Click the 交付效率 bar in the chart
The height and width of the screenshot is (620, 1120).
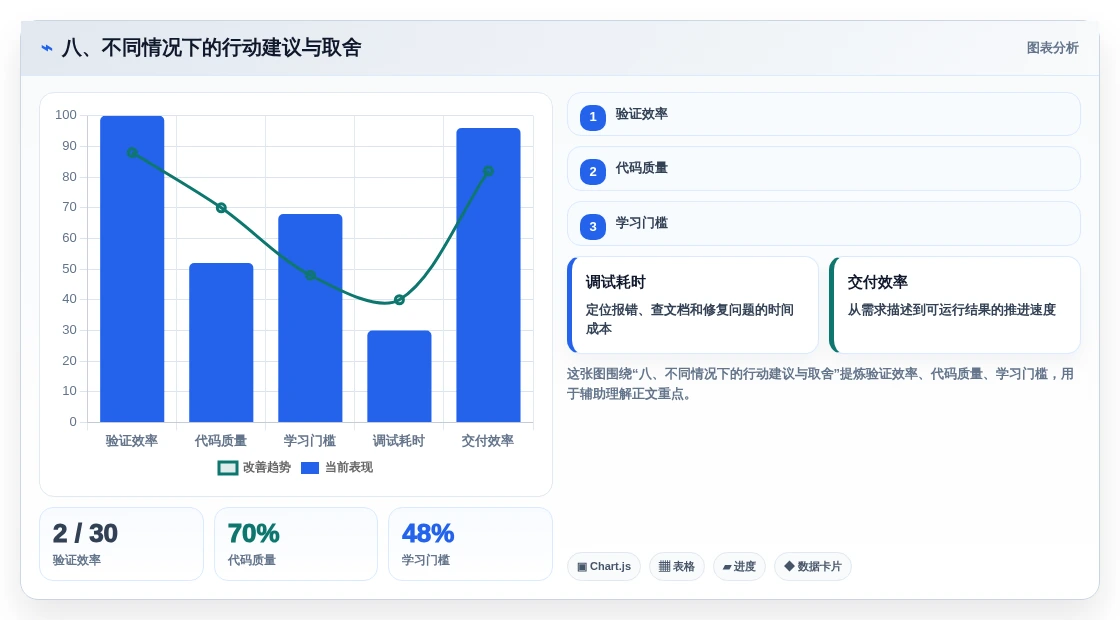(489, 275)
